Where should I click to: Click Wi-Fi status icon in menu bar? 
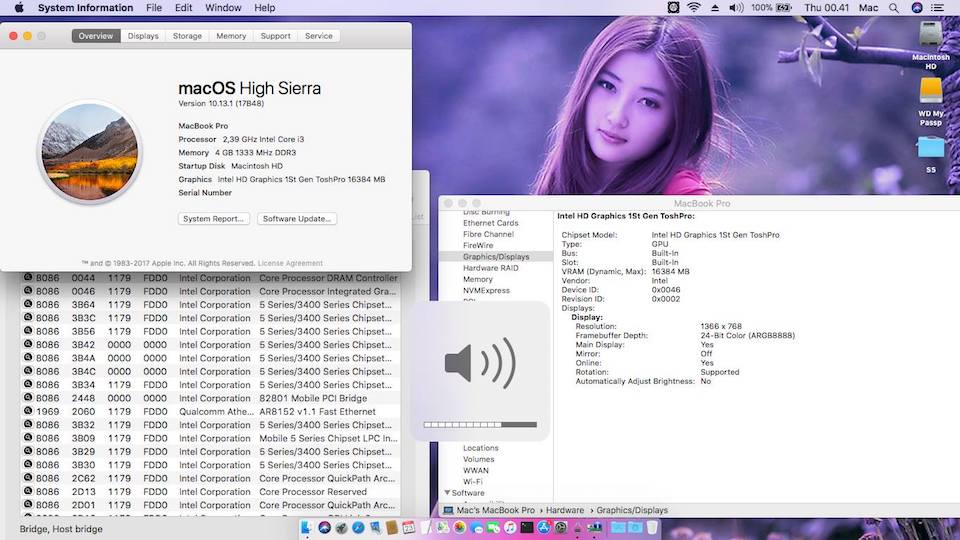[x=694, y=7]
